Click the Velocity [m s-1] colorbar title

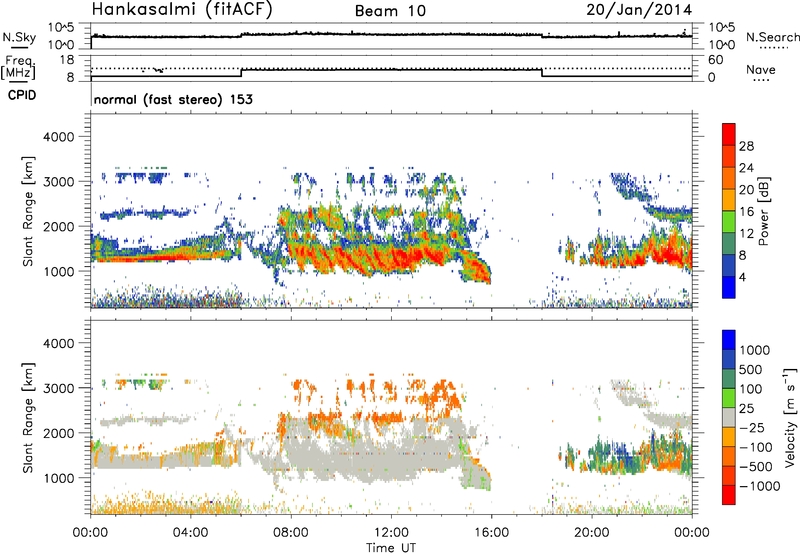[790, 417]
